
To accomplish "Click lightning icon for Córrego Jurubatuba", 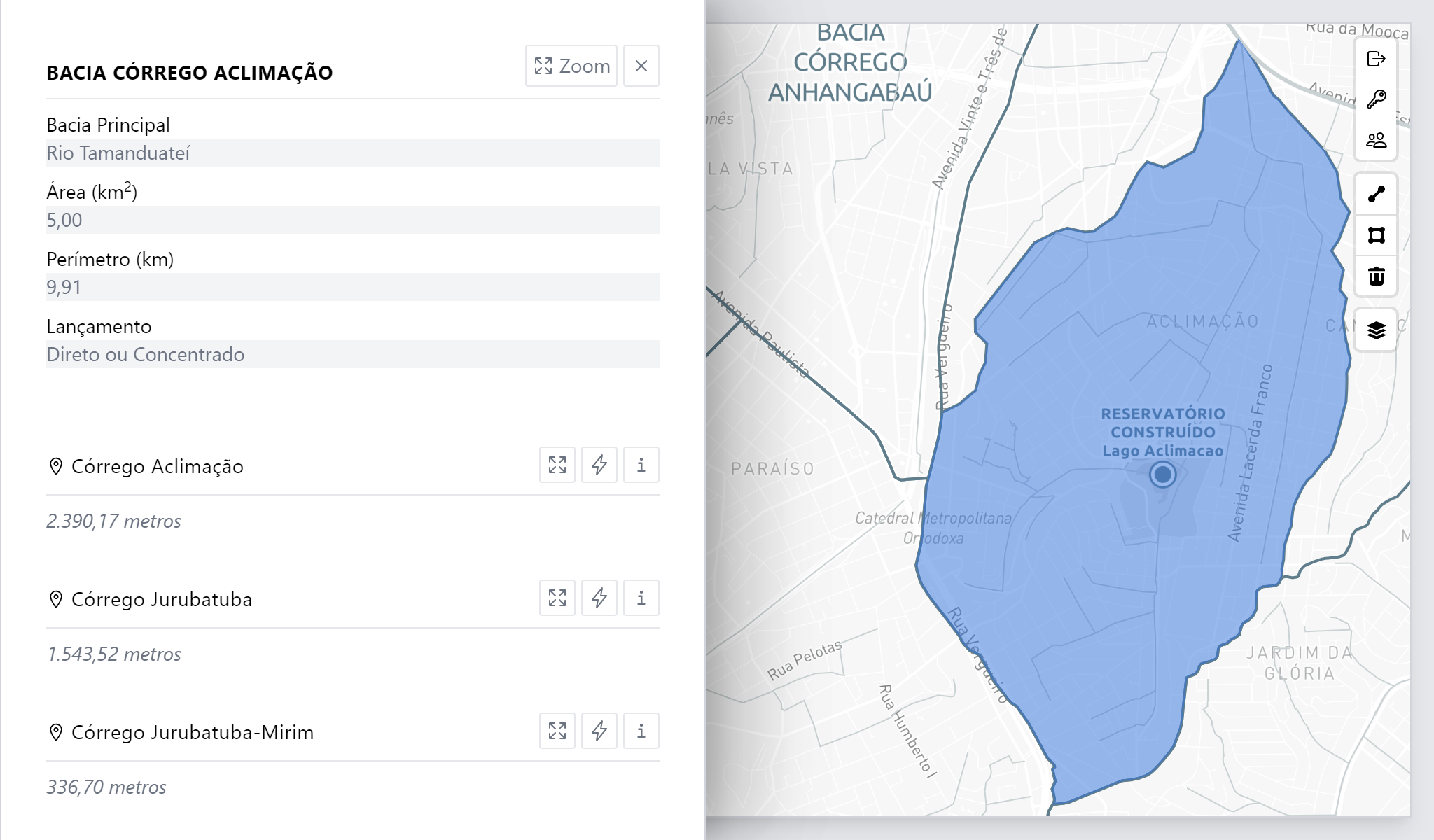I will click(599, 598).
